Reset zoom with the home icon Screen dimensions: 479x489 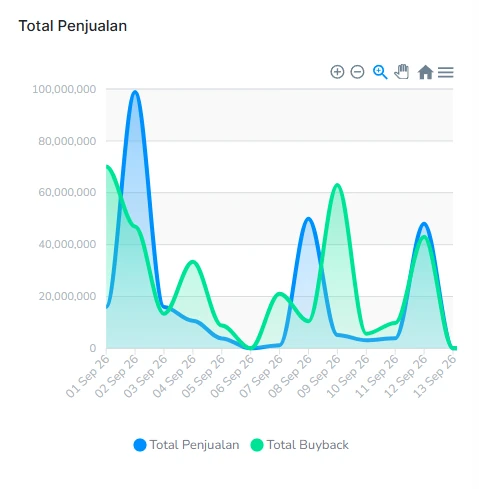[425, 72]
